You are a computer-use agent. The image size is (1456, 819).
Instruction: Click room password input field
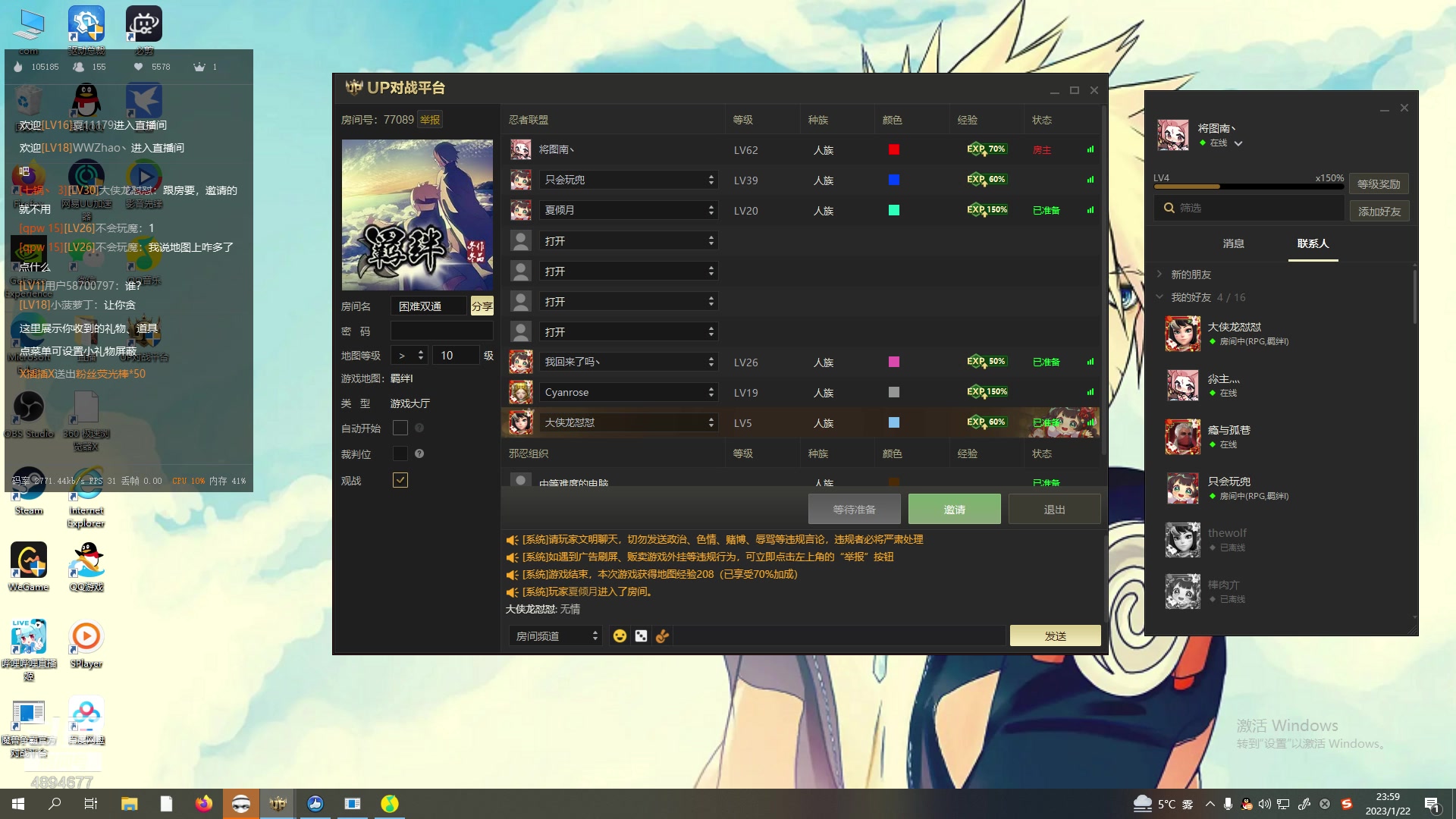pos(442,331)
